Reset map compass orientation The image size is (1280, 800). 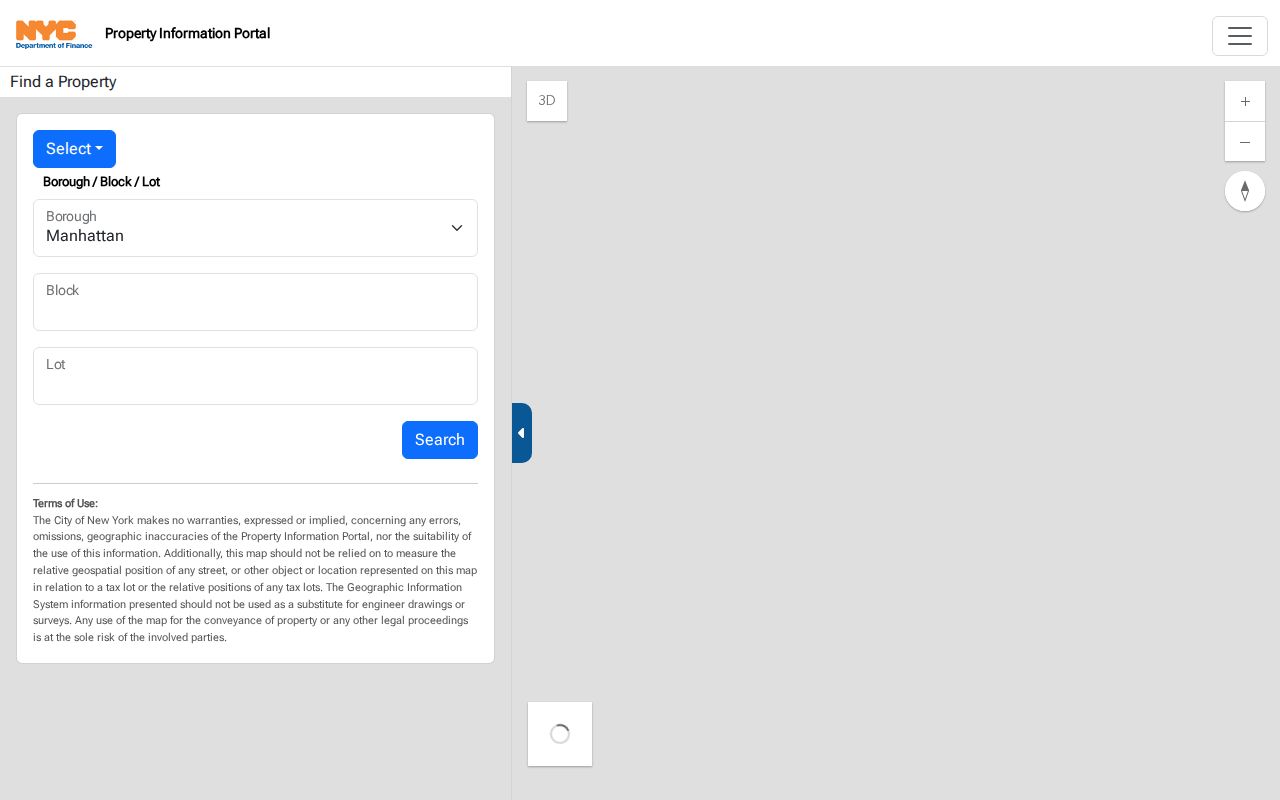pos(1245,191)
